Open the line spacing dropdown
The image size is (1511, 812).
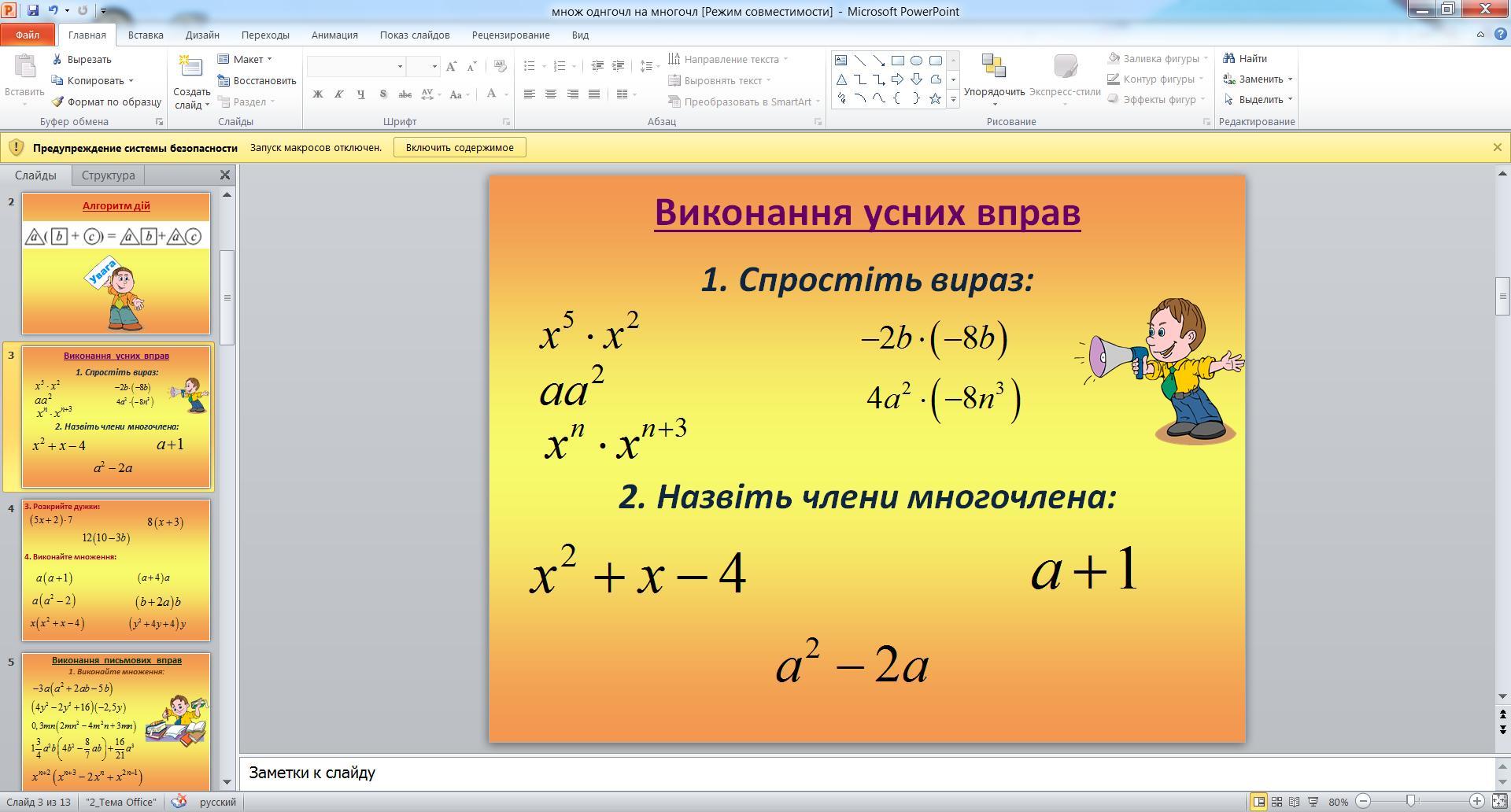click(649, 67)
